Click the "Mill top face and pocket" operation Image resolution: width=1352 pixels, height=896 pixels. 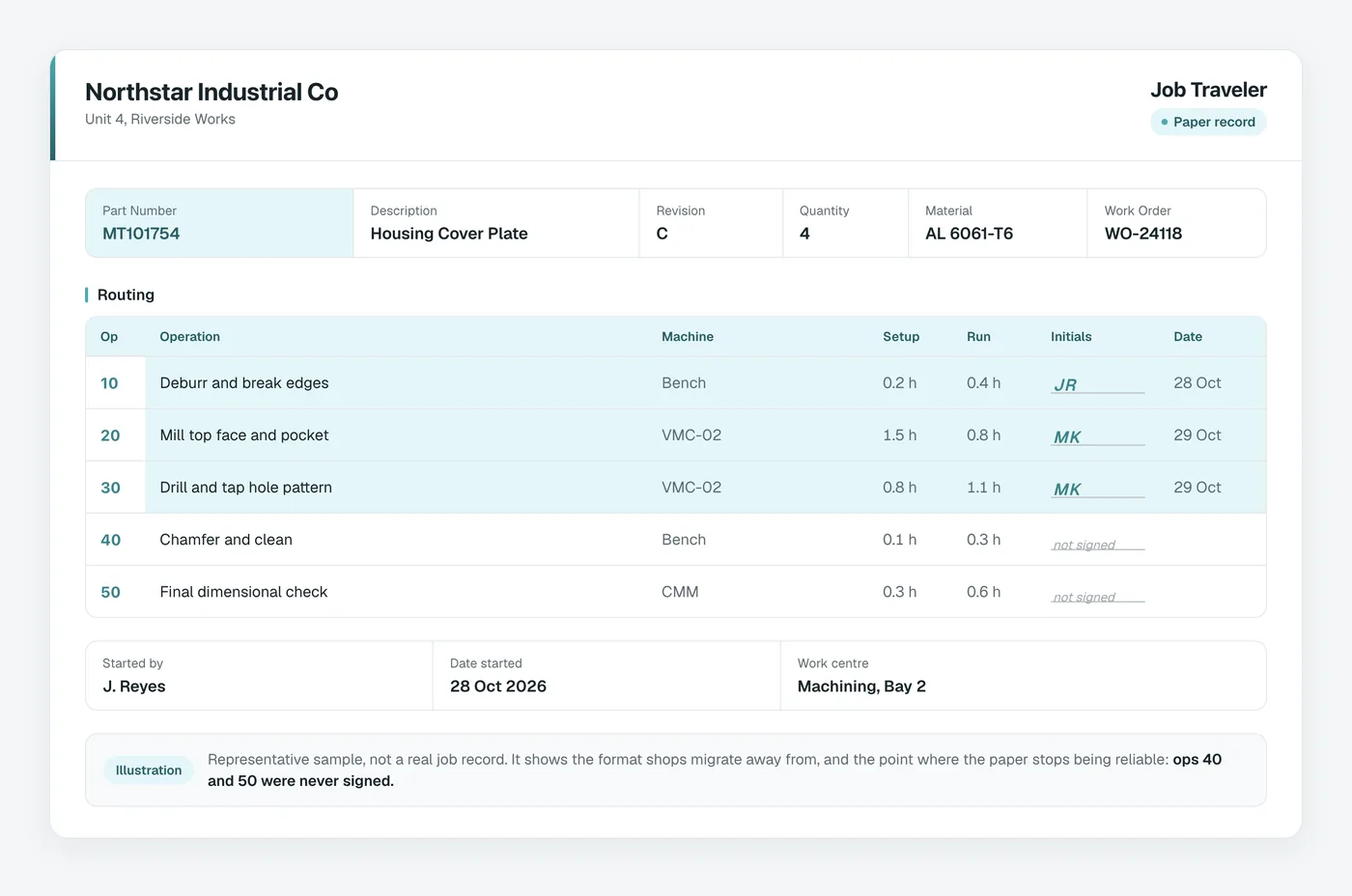tap(244, 435)
